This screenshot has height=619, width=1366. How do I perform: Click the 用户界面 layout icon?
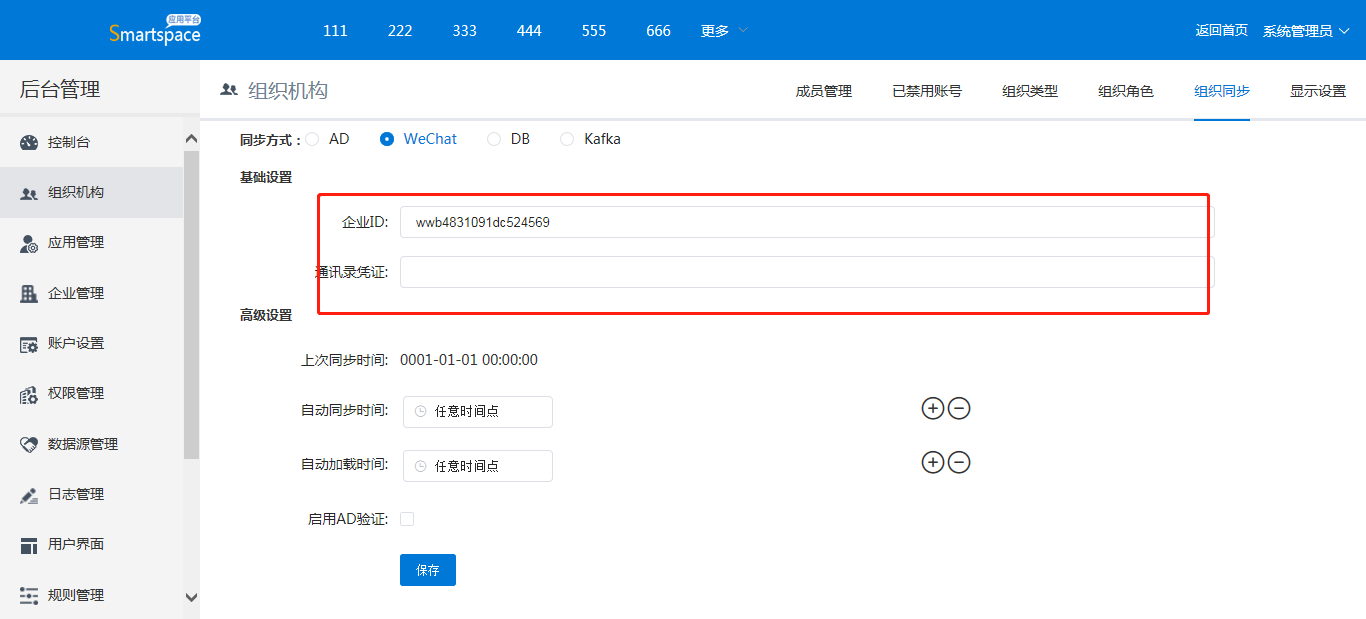tap(29, 545)
